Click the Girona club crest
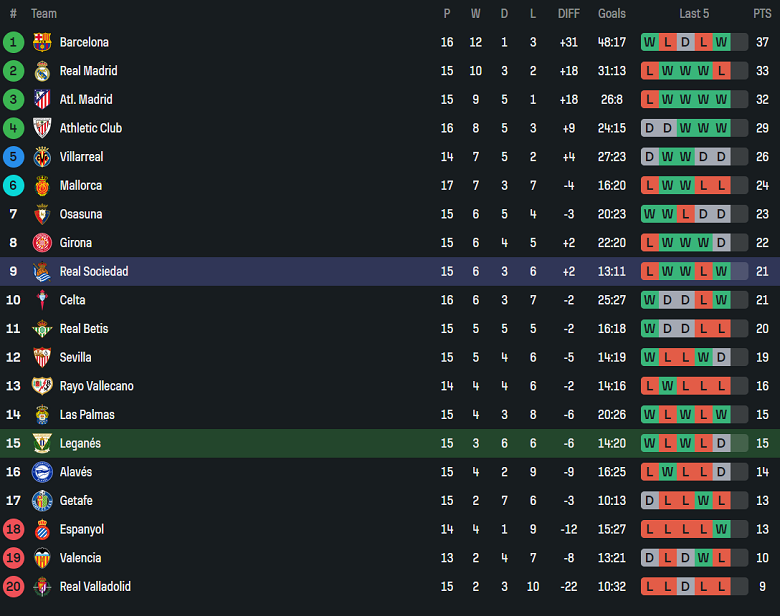Screen dimensions: 780x616 41,243
